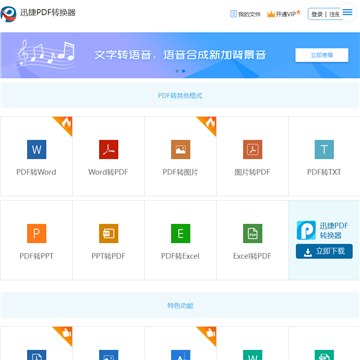Select the first banner carousel dot

coord(177,71)
